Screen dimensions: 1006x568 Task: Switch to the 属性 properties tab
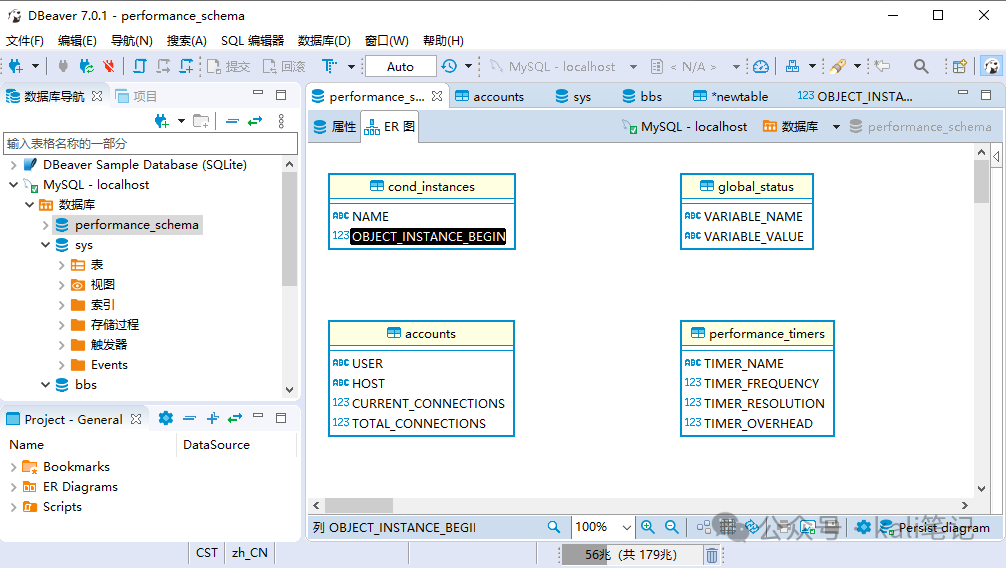pos(334,126)
